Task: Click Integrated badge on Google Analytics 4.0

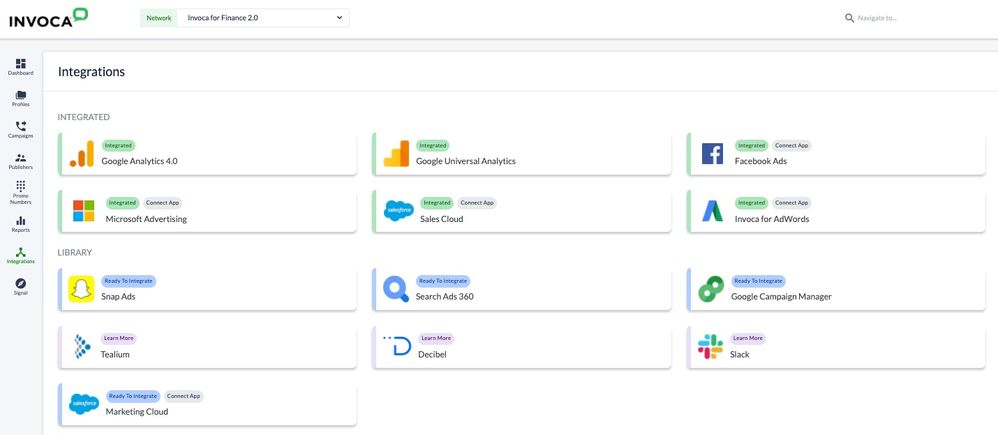Action: tap(118, 145)
